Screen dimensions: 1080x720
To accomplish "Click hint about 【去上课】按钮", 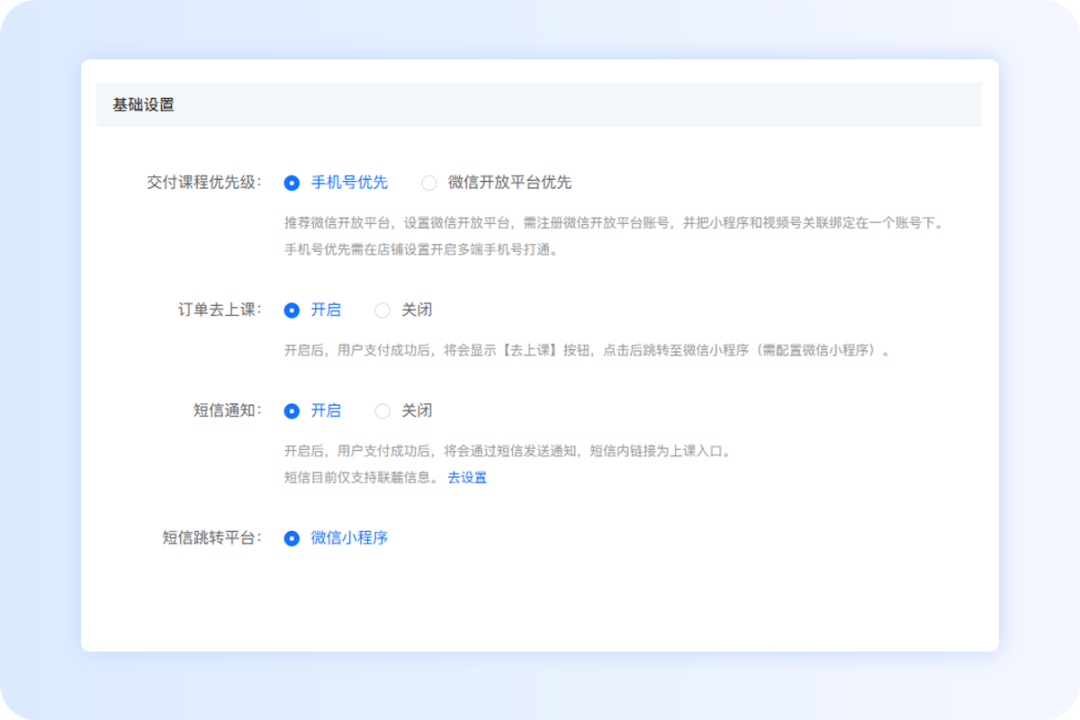I will (587, 350).
